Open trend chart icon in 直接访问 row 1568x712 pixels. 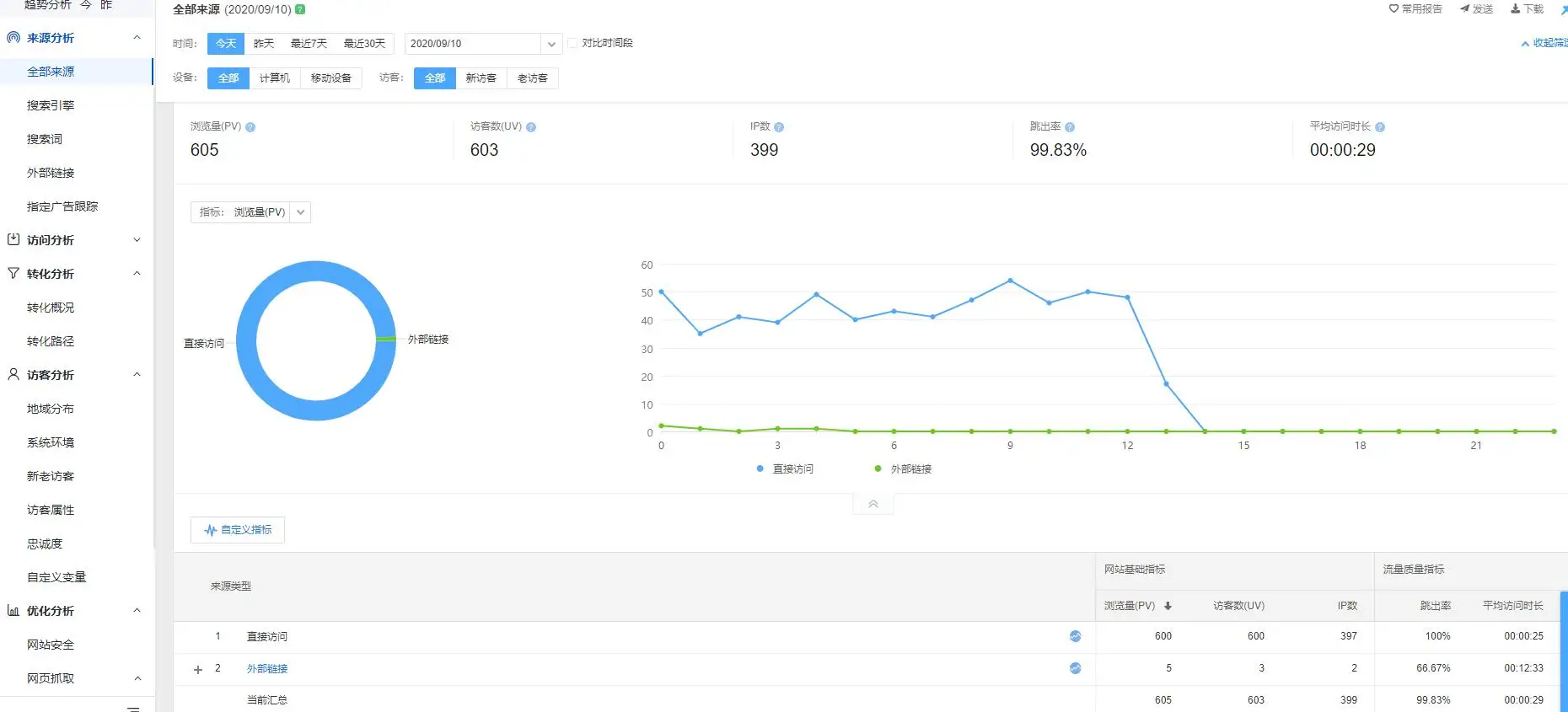(x=1075, y=636)
